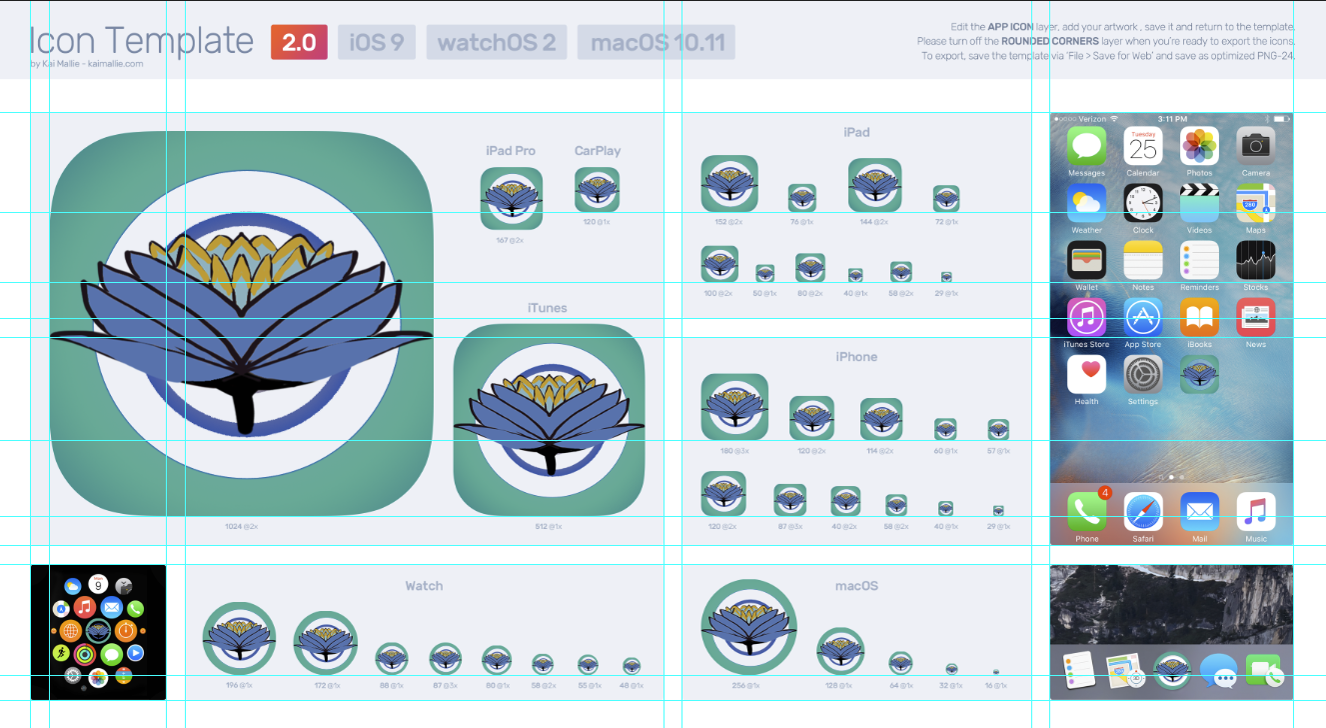Tap the Stocks app icon
The width and height of the screenshot is (1326, 728).
(x=1256, y=260)
